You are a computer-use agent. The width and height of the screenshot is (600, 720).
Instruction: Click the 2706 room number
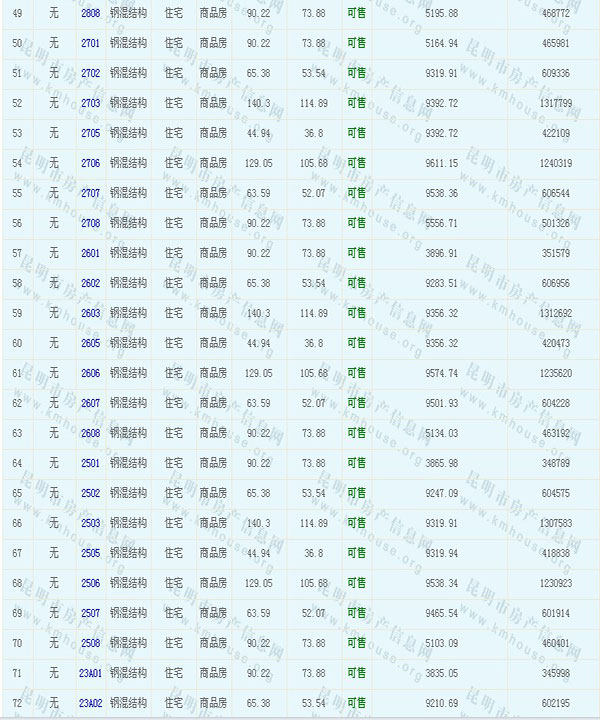pyautogui.click(x=90, y=164)
